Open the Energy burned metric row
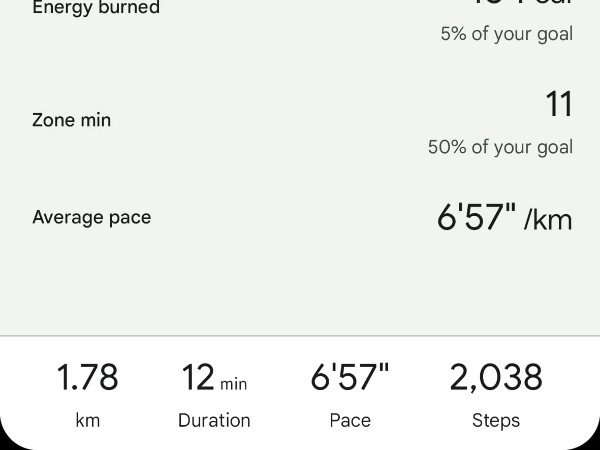Image resolution: width=600 pixels, height=450 pixels. click(x=300, y=21)
